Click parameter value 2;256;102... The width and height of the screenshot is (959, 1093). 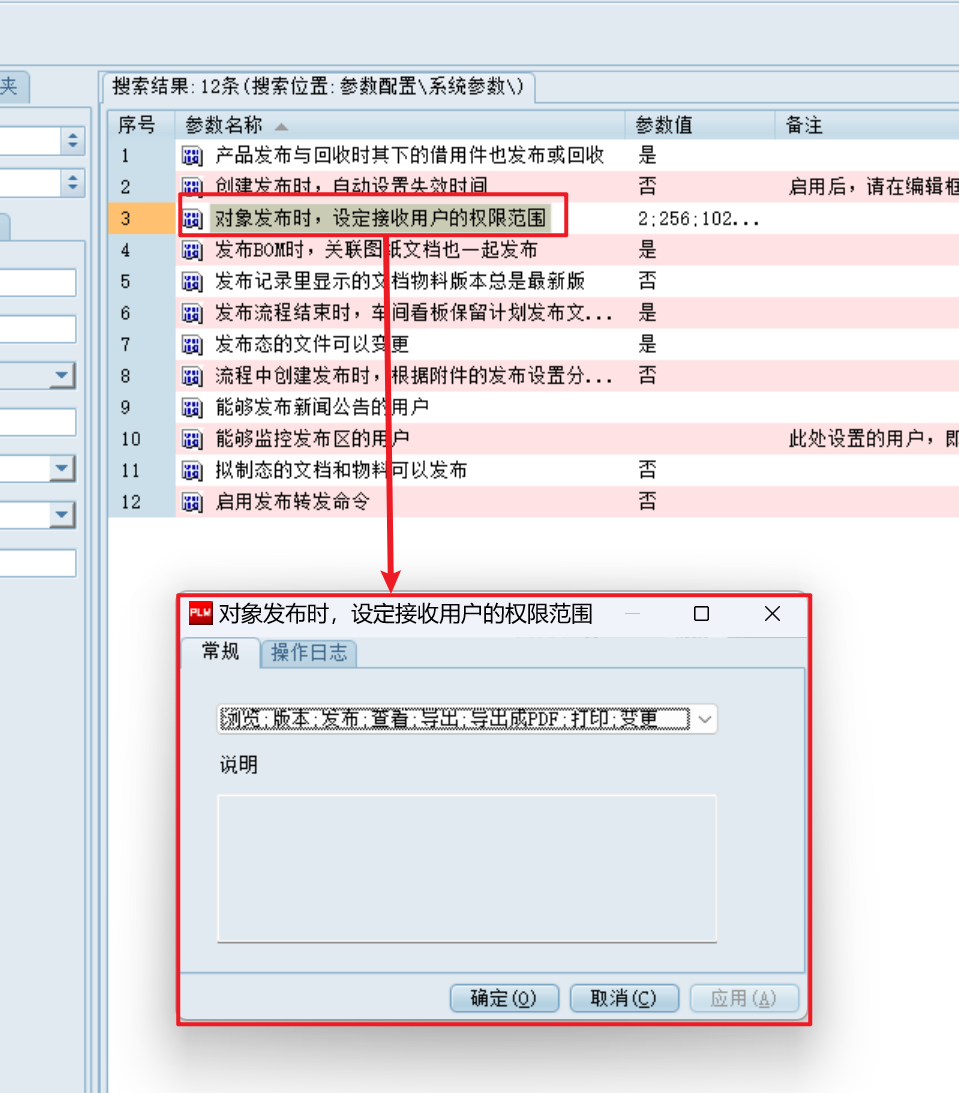[x=698, y=219]
